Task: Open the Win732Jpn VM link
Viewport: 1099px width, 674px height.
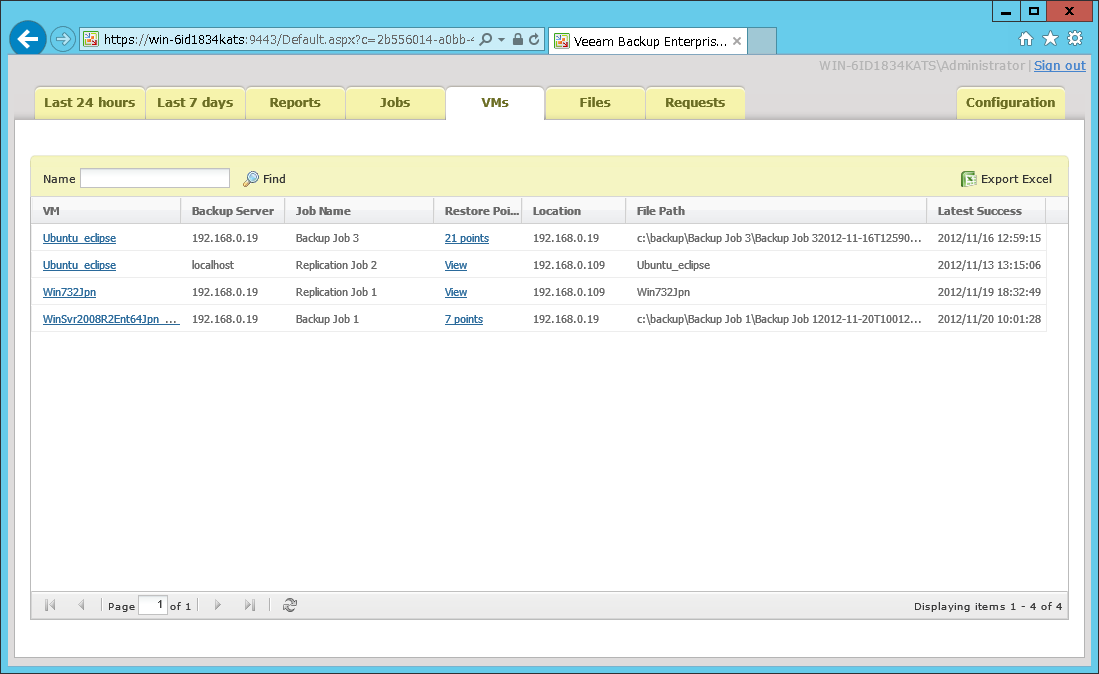Action: pyautogui.click(x=69, y=292)
